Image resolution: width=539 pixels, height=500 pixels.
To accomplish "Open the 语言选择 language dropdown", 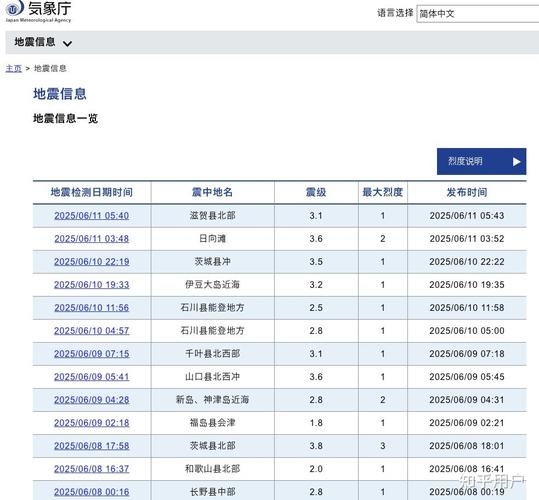I will click(x=478, y=14).
